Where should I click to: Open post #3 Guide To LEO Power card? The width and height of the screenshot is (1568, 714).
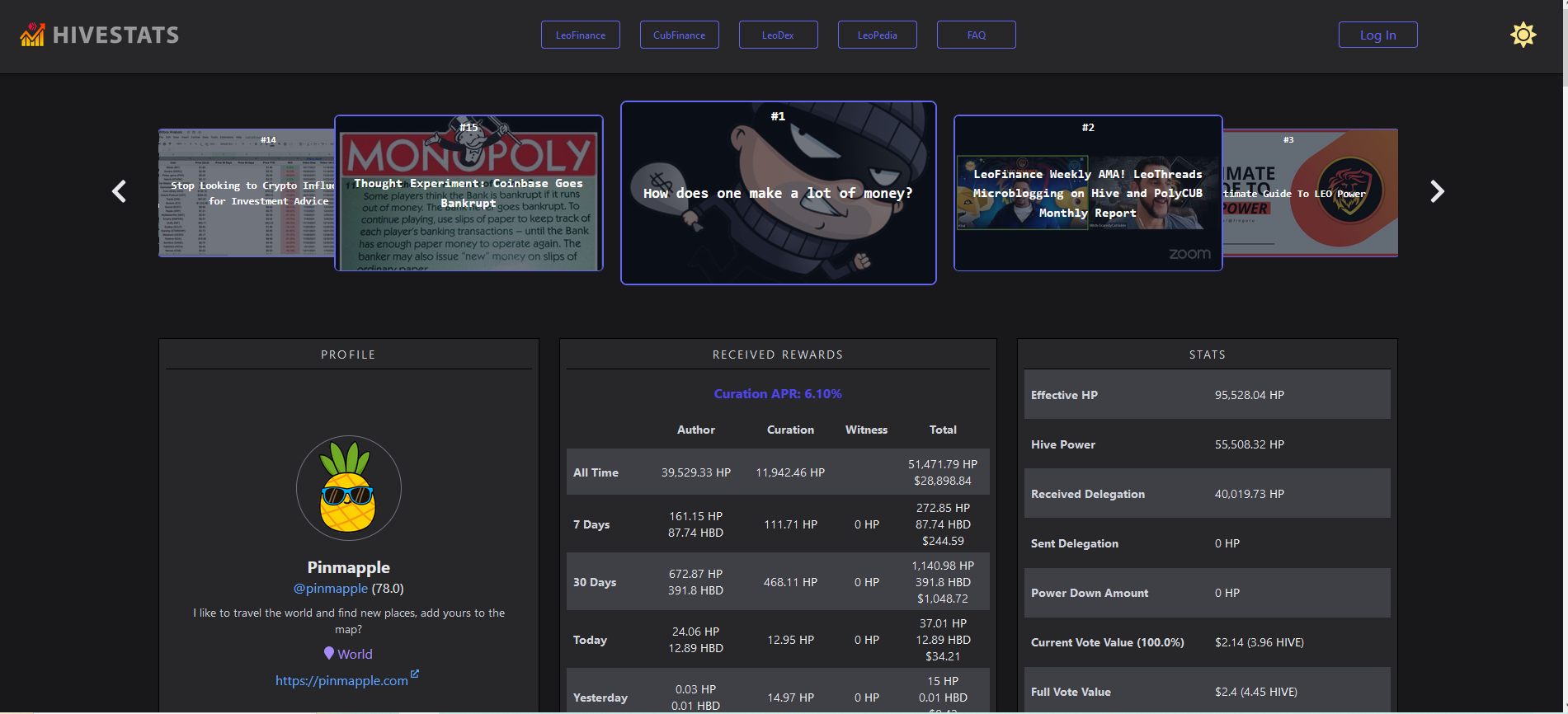(1310, 193)
